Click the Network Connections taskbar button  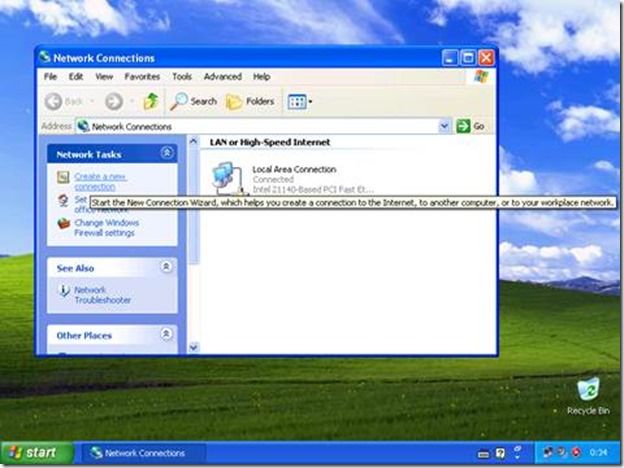point(144,453)
